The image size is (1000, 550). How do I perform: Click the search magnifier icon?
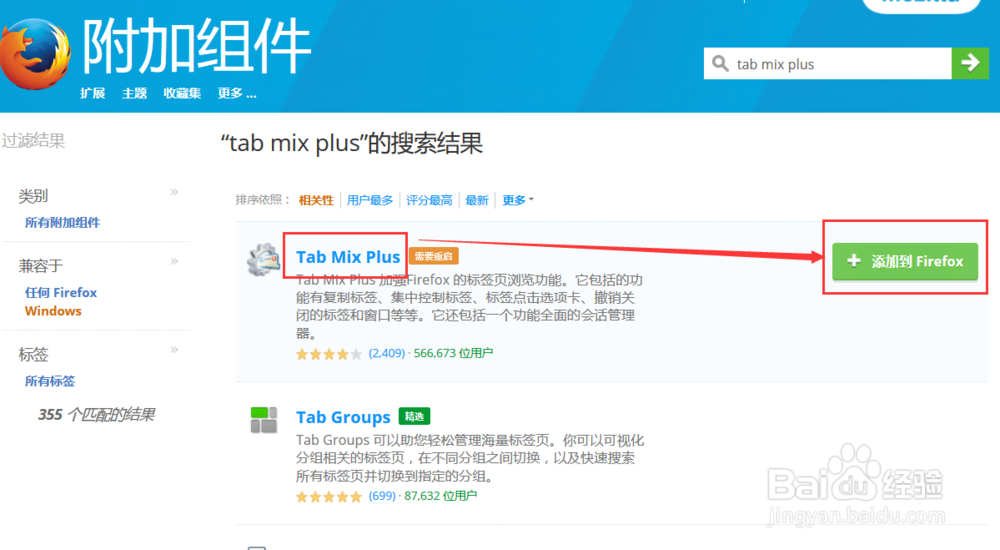(x=720, y=63)
